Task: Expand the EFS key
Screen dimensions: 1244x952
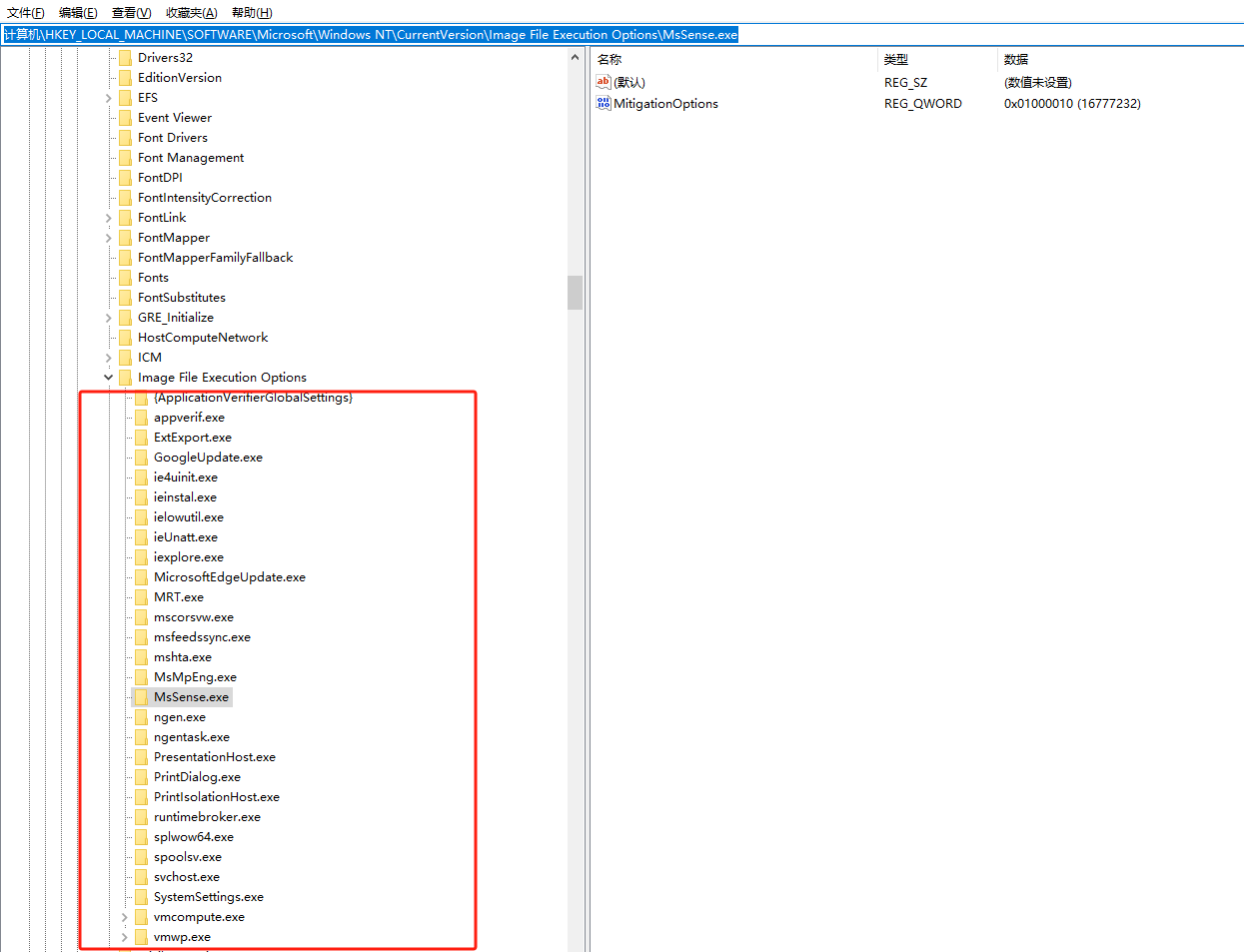Action: (x=109, y=98)
